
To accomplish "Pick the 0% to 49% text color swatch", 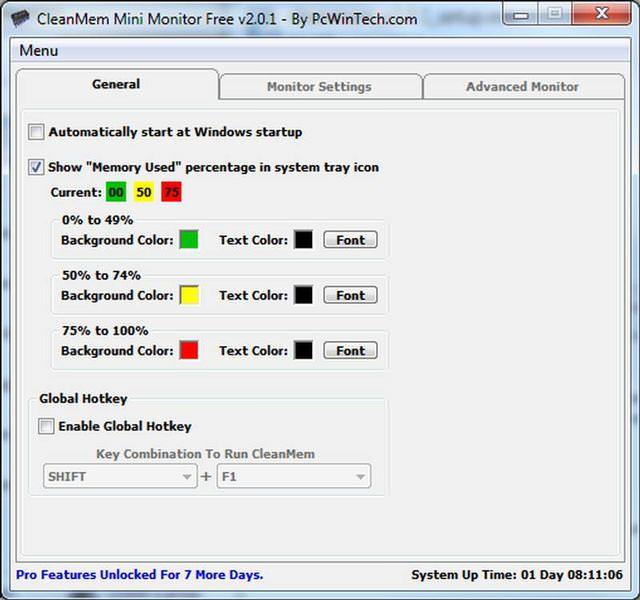I will coord(304,240).
